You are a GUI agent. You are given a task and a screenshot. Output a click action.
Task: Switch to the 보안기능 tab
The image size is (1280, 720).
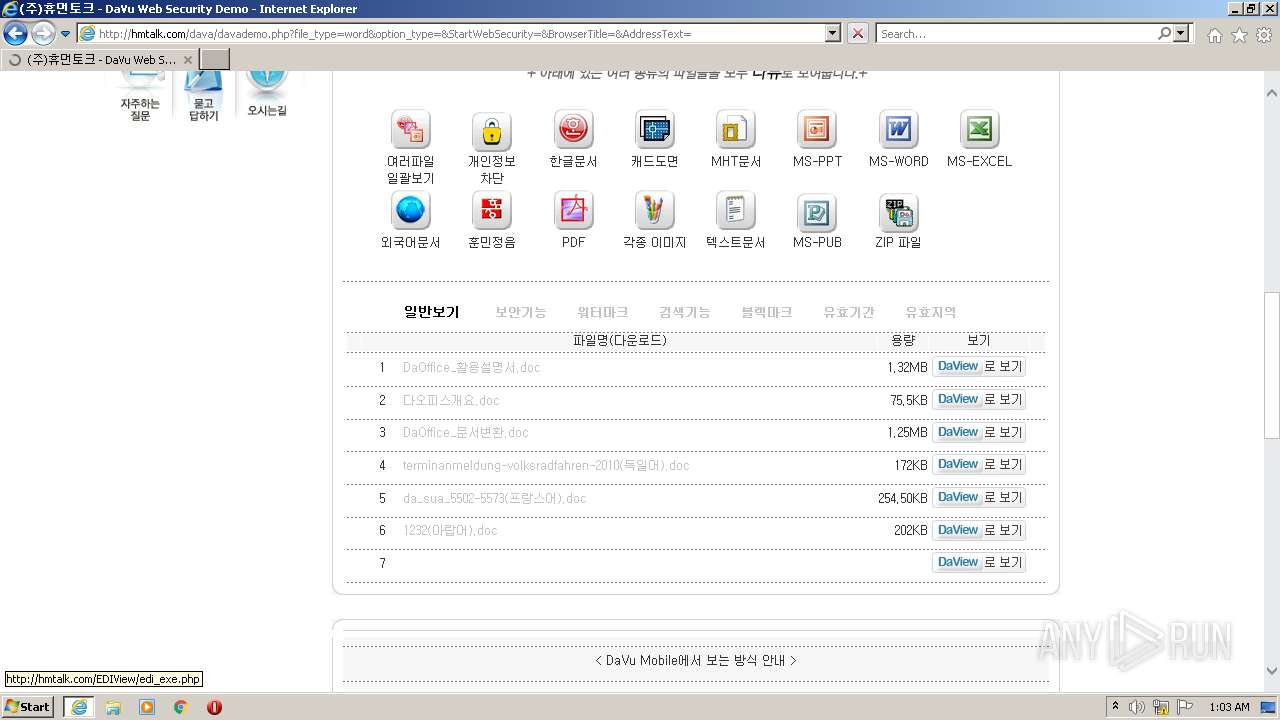[x=521, y=312]
